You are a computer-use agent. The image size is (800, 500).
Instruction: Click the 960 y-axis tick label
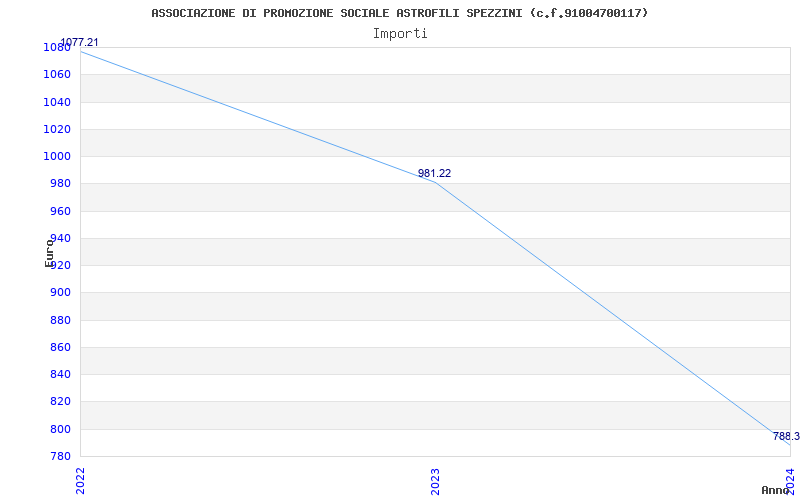tap(60, 211)
